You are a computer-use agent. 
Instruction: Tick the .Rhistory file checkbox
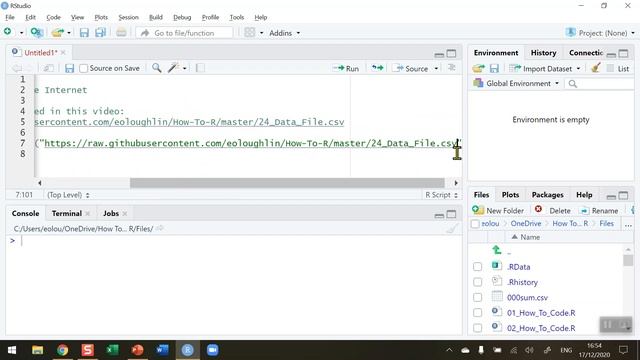[477, 282]
